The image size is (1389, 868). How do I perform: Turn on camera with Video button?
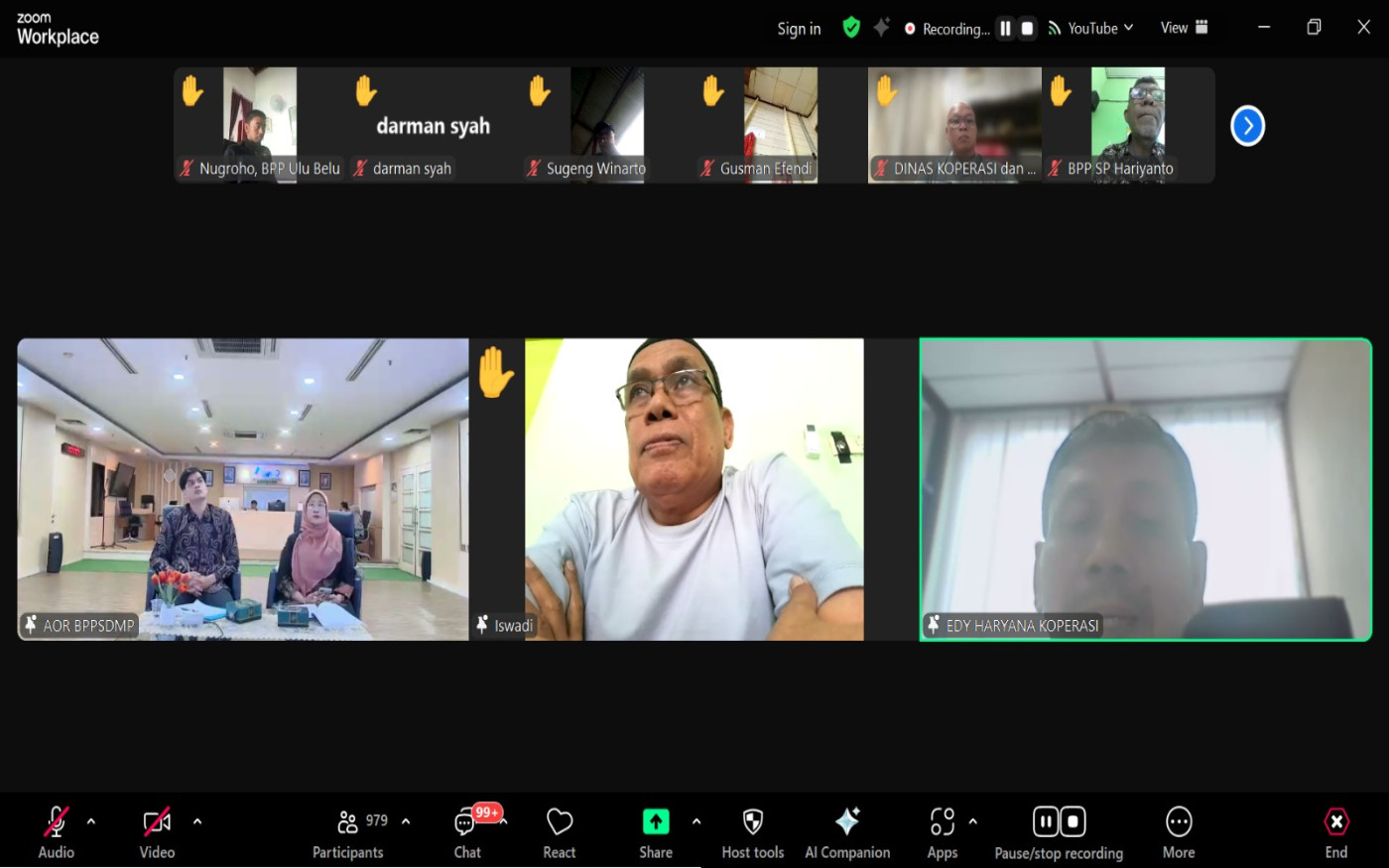(157, 831)
